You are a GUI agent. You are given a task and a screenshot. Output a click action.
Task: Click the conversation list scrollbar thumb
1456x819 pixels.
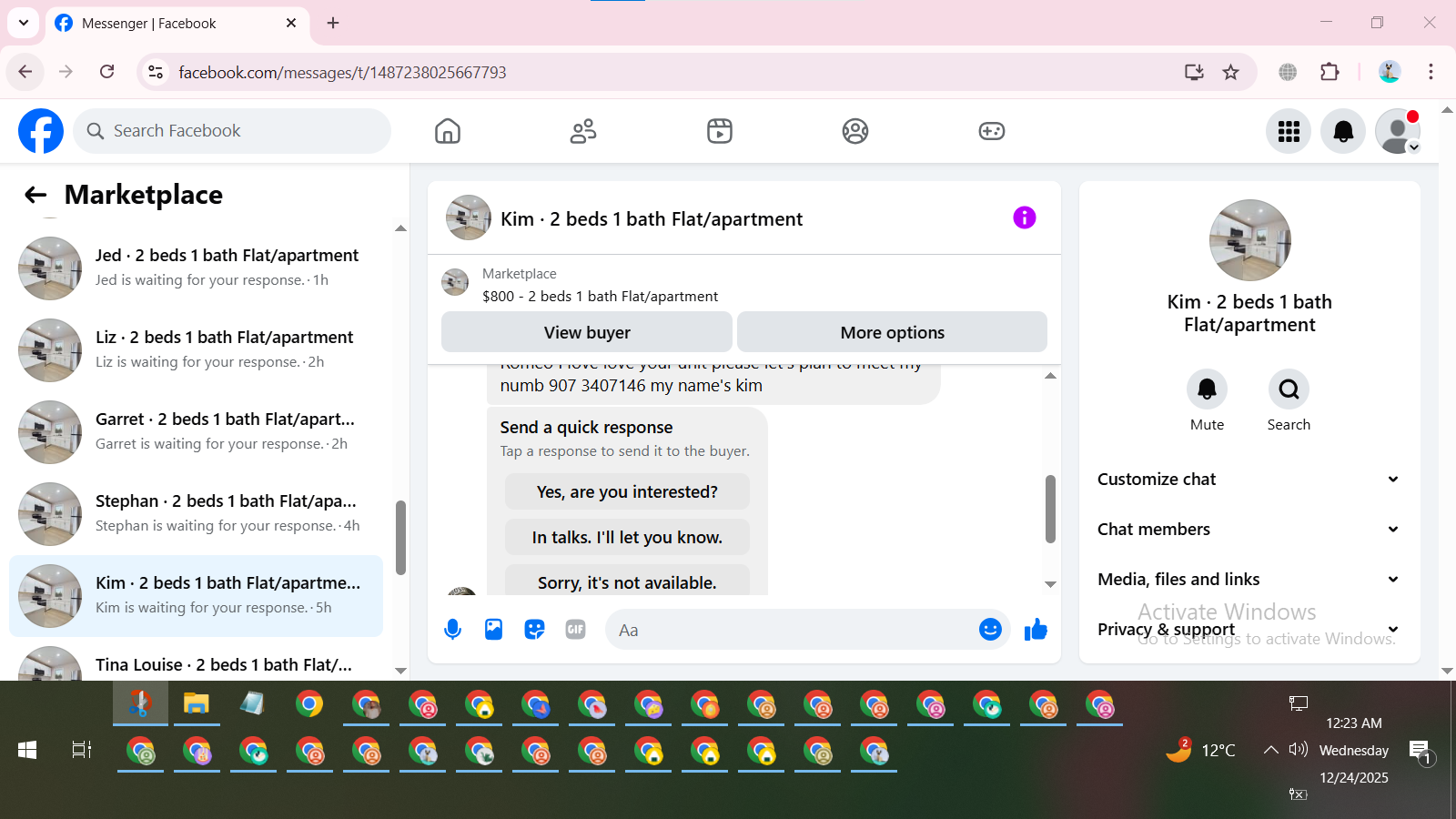pyautogui.click(x=400, y=537)
